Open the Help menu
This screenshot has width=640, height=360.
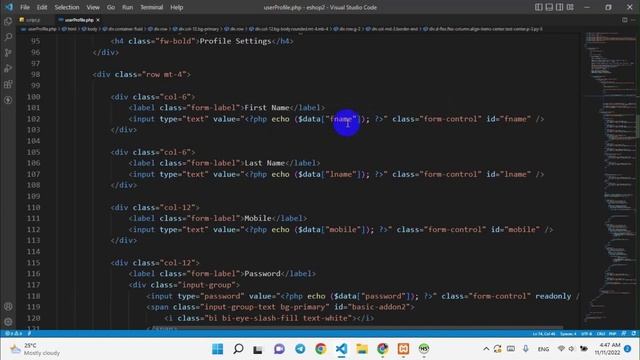[x=176, y=7]
